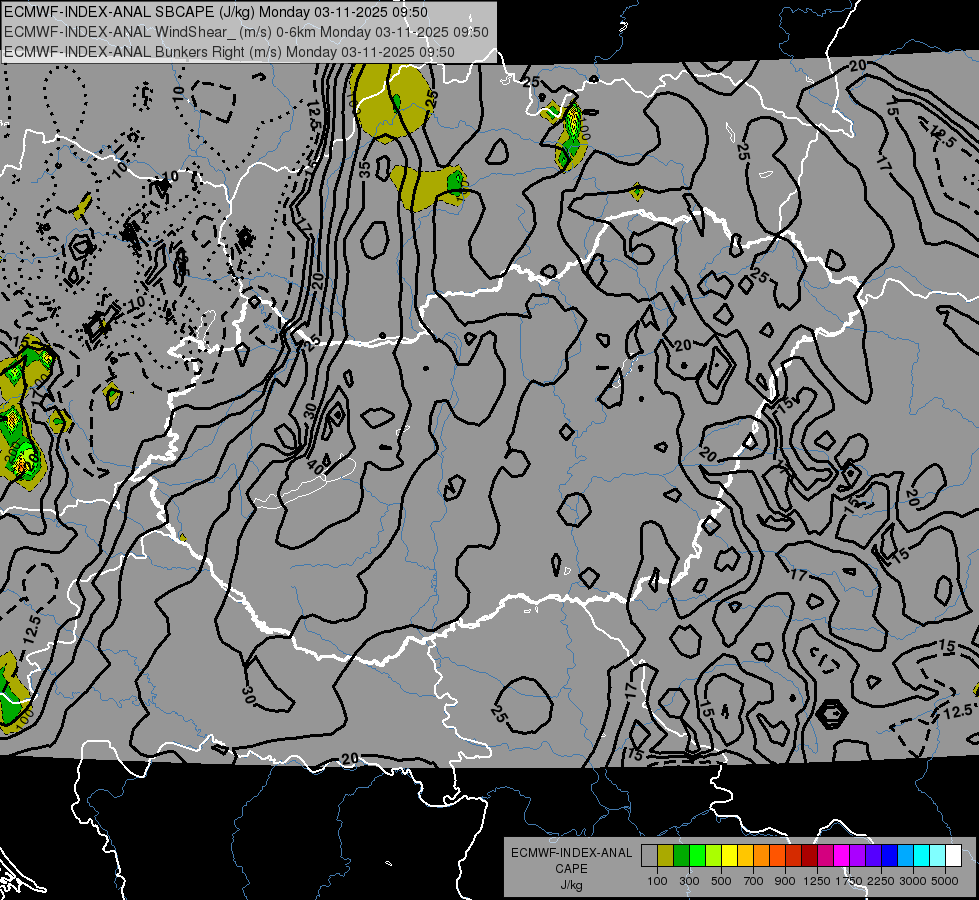
Task: Select the purple legend swatch
Action: (x=857, y=856)
